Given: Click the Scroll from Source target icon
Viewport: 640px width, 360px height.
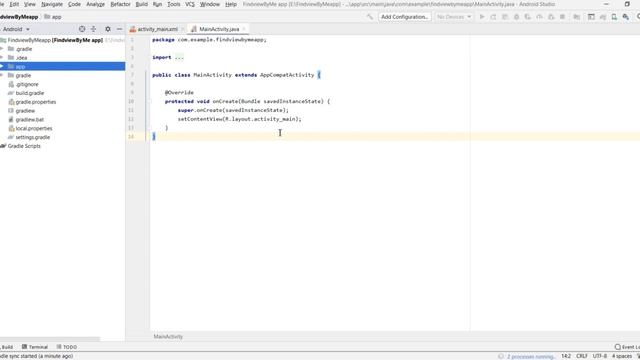Looking at the screenshot, I should [82, 29].
